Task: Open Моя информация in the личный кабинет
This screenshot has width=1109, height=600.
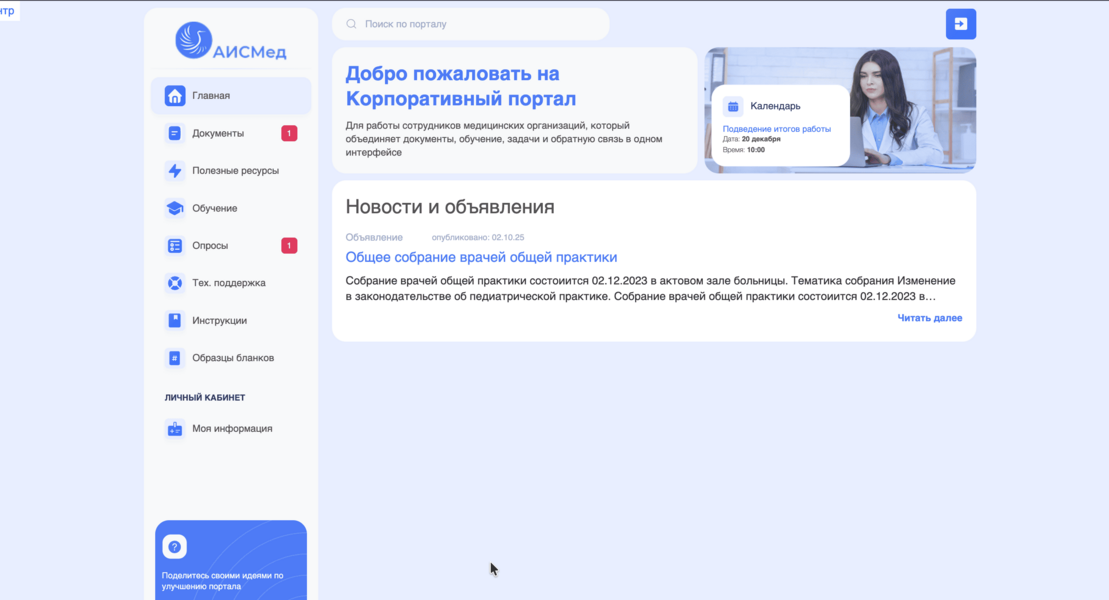Action: pyautogui.click(x=231, y=429)
